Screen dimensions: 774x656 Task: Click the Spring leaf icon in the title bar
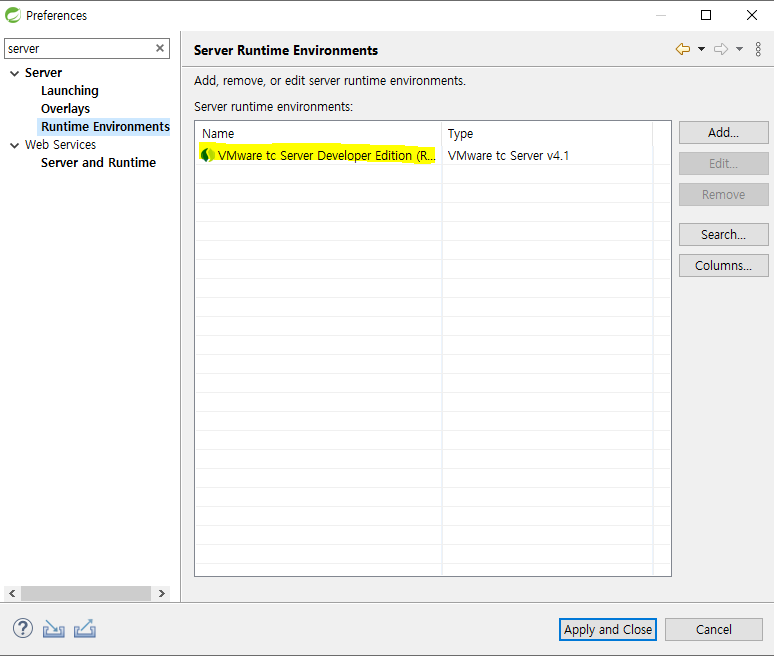pyautogui.click(x=13, y=15)
